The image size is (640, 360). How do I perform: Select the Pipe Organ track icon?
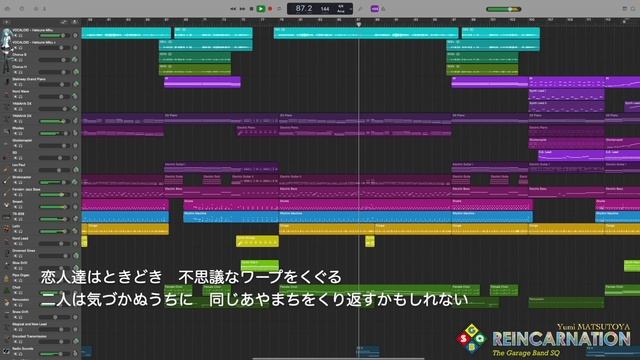6,278
